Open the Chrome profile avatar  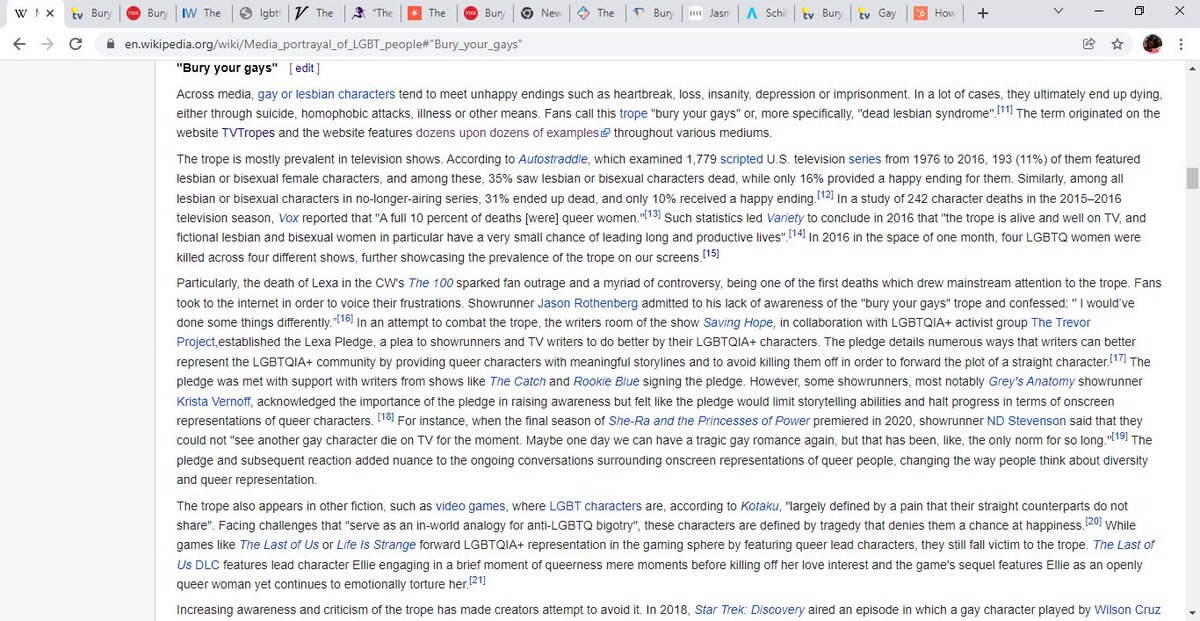(x=1151, y=44)
